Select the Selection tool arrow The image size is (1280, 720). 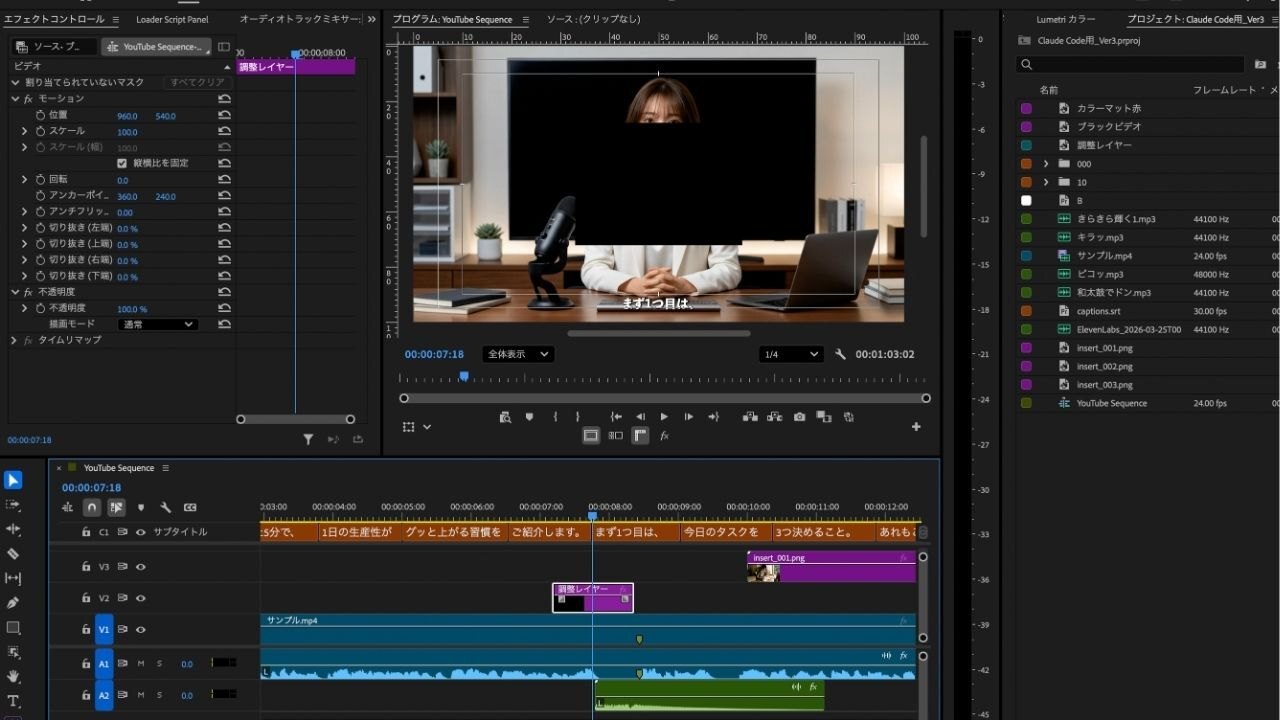pos(13,481)
